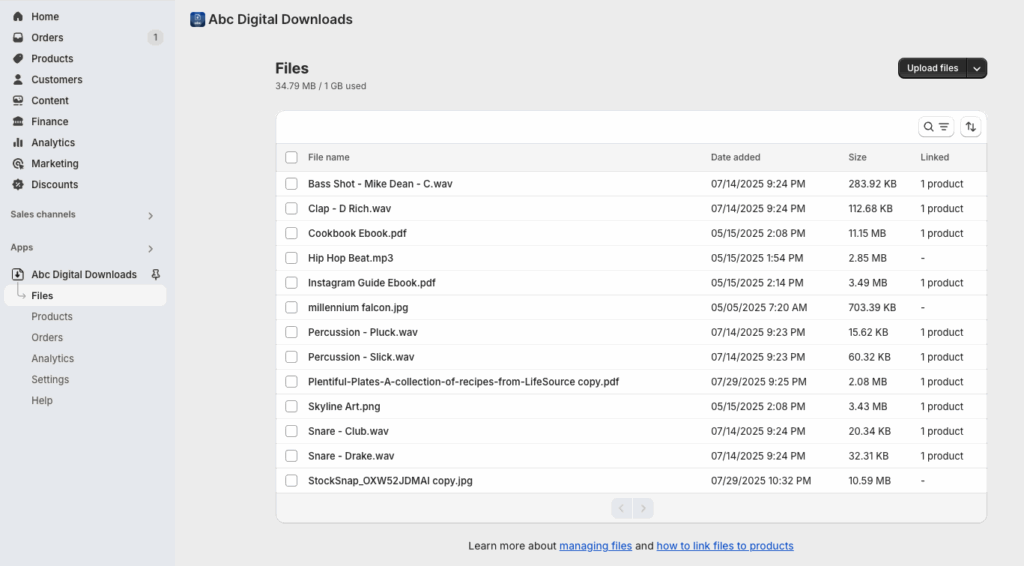Go to Customers in the sidebar
1024x566 pixels.
[x=57, y=80]
